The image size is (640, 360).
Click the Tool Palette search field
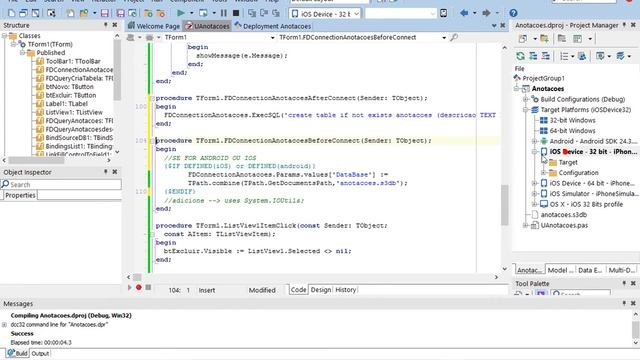coord(580,293)
